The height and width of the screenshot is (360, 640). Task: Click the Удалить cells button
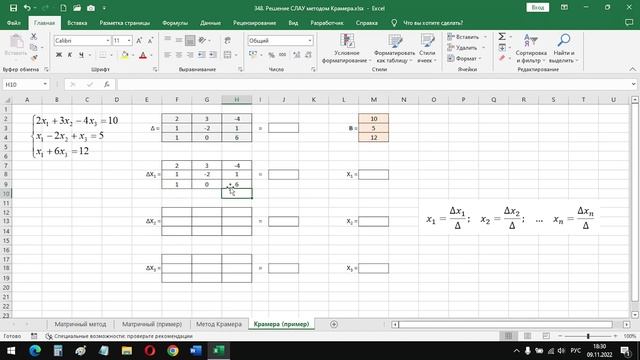pos(466,47)
